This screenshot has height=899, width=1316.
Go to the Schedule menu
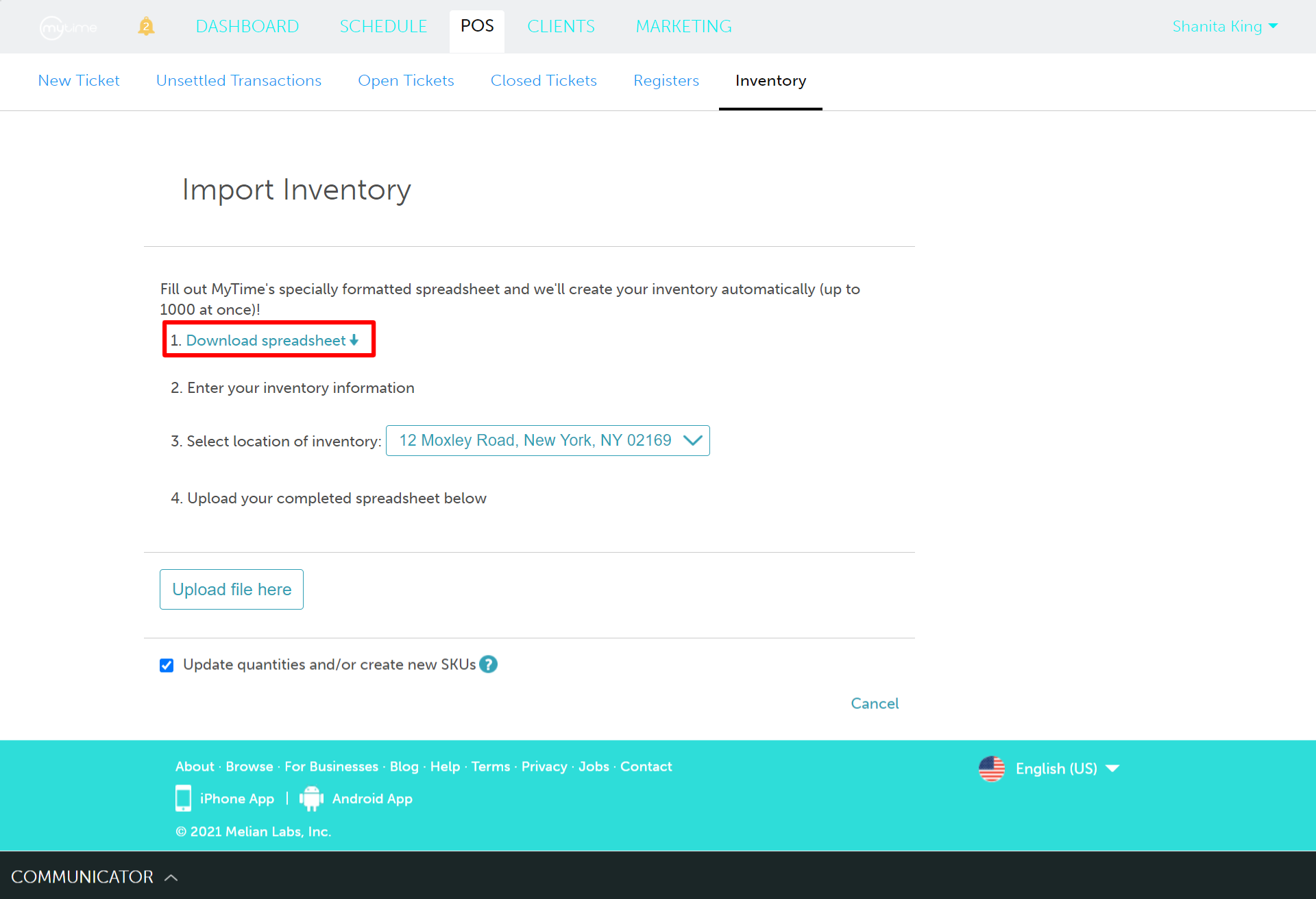coord(383,27)
